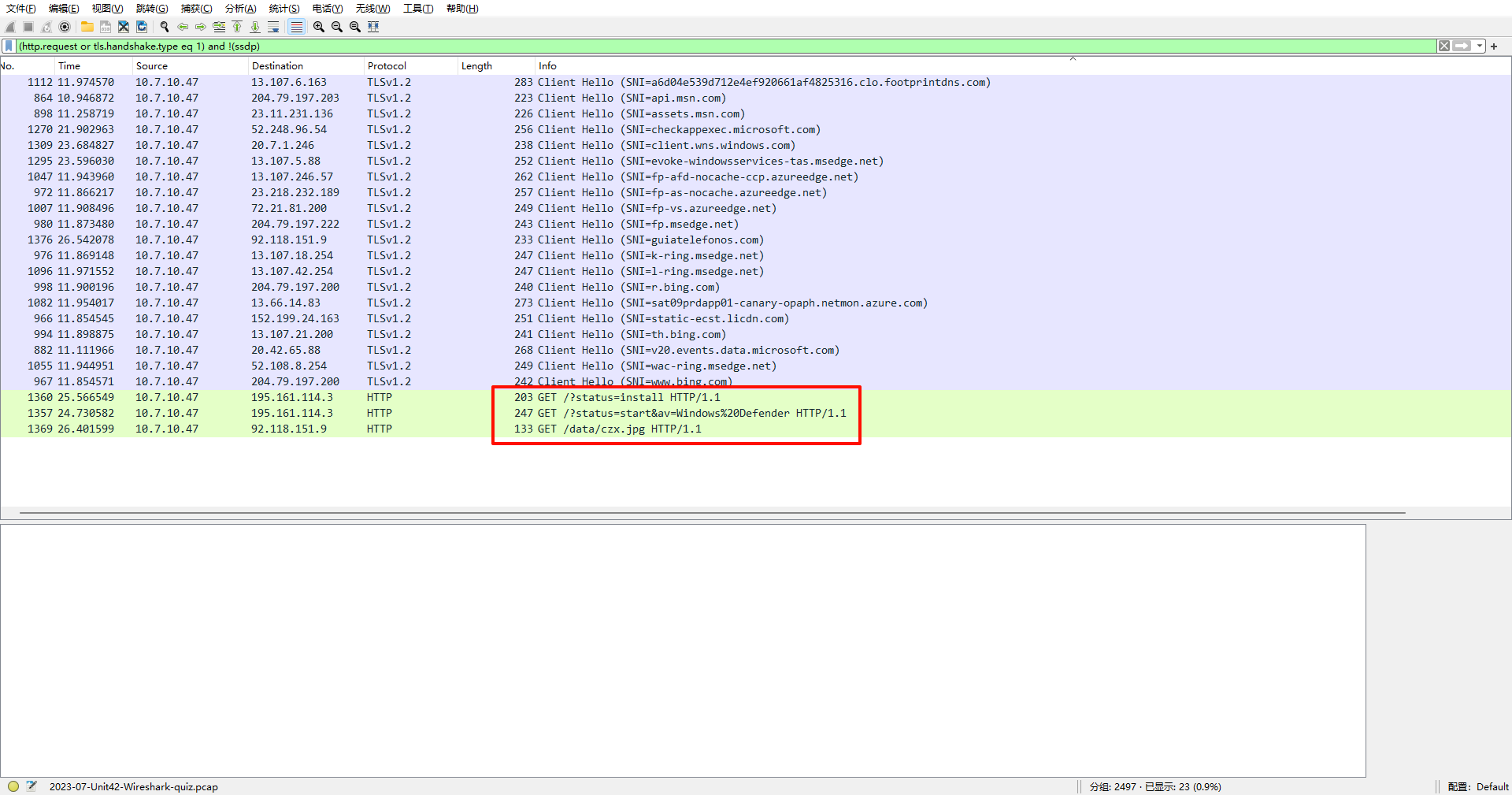1512x795 pixels.
Task: Stop the running capture
Action: (x=27, y=26)
